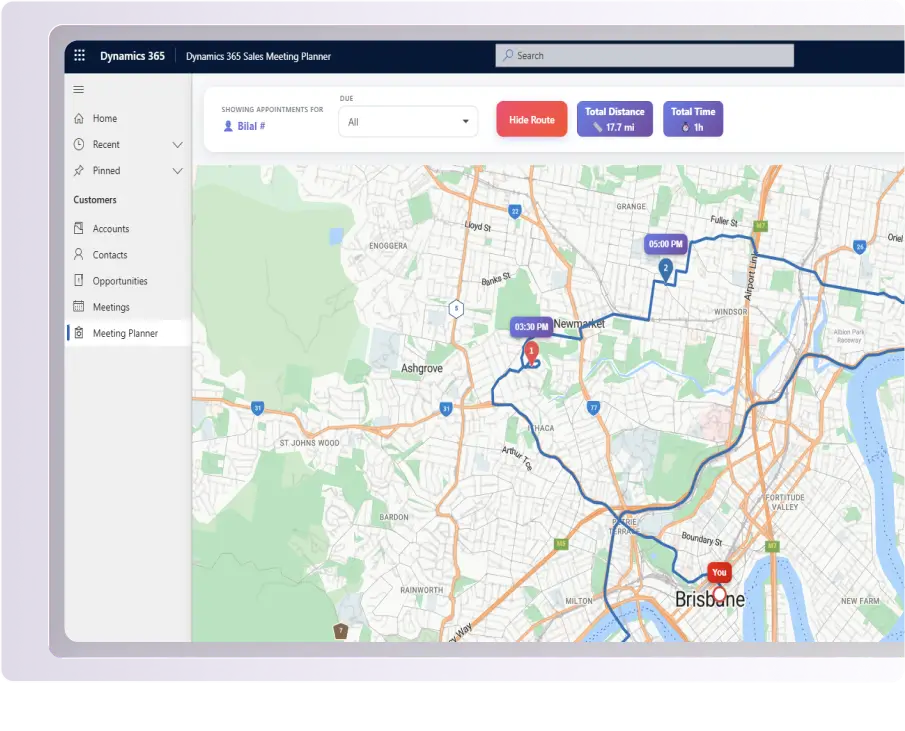Click the BARDON label on map
This screenshot has width=905, height=731.
click(x=394, y=517)
